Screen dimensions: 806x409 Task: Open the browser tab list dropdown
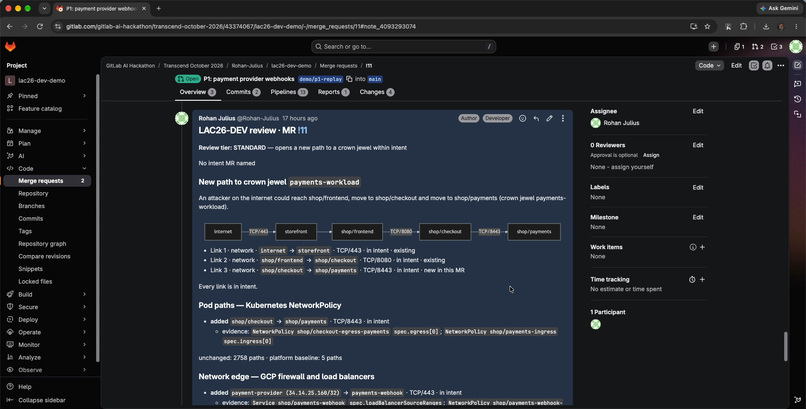tap(44, 8)
